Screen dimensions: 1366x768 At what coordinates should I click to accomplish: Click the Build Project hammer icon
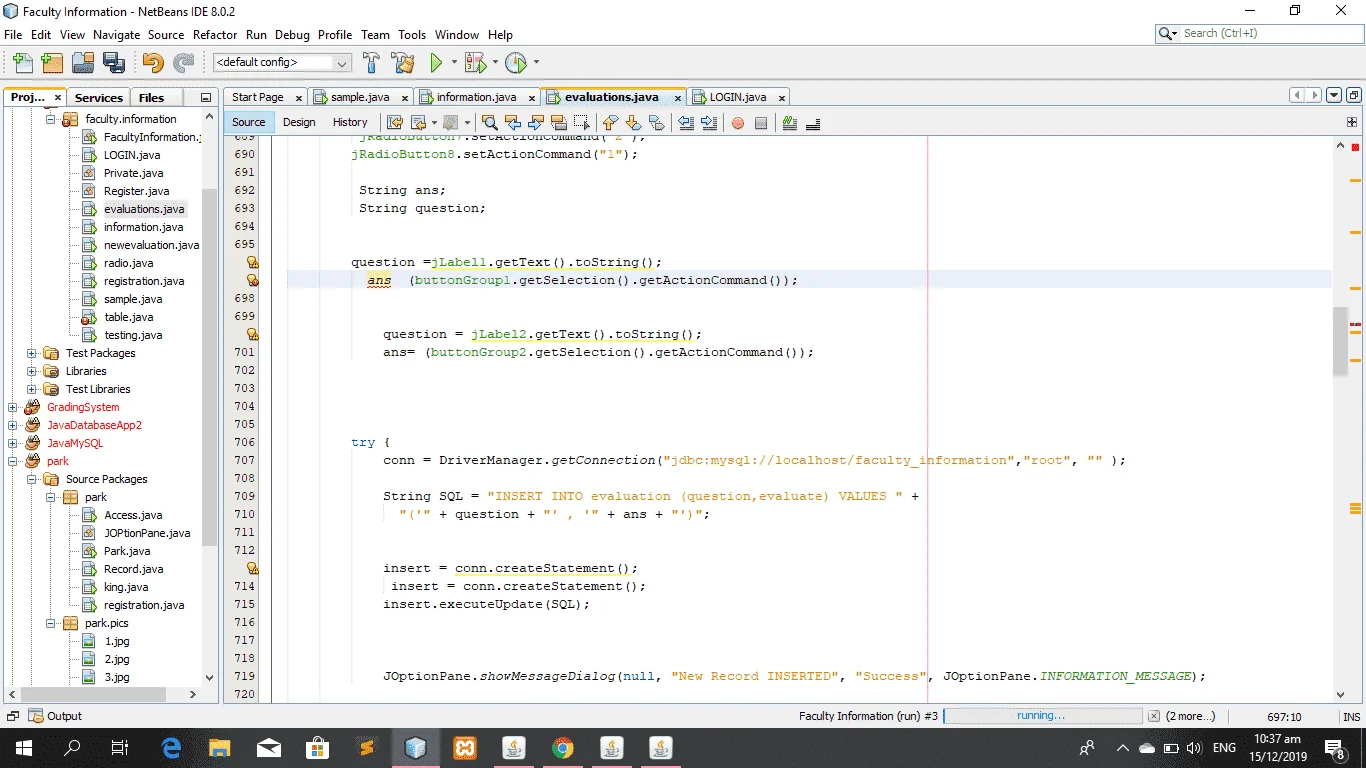[371, 62]
